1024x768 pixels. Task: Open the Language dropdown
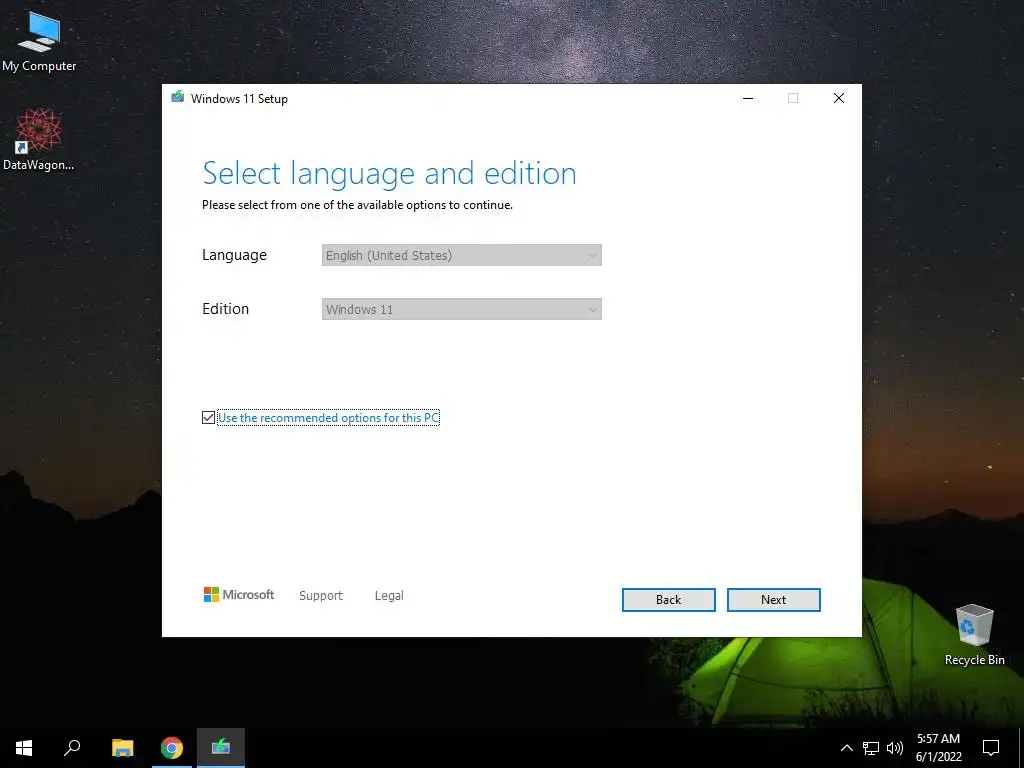[x=462, y=255]
